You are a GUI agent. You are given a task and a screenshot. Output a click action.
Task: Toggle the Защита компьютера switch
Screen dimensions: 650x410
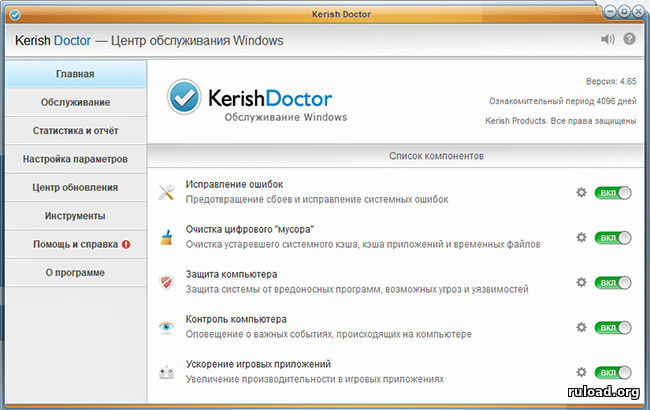point(613,283)
